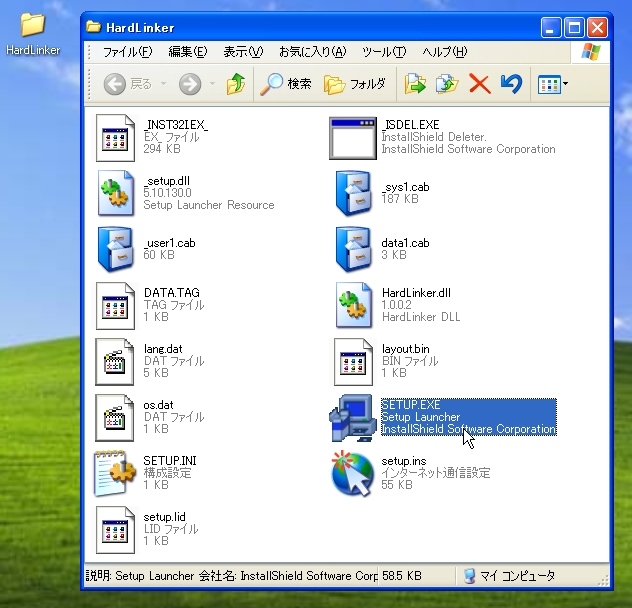Open the お気に入り(A) menu

pyautogui.click(x=312, y=52)
